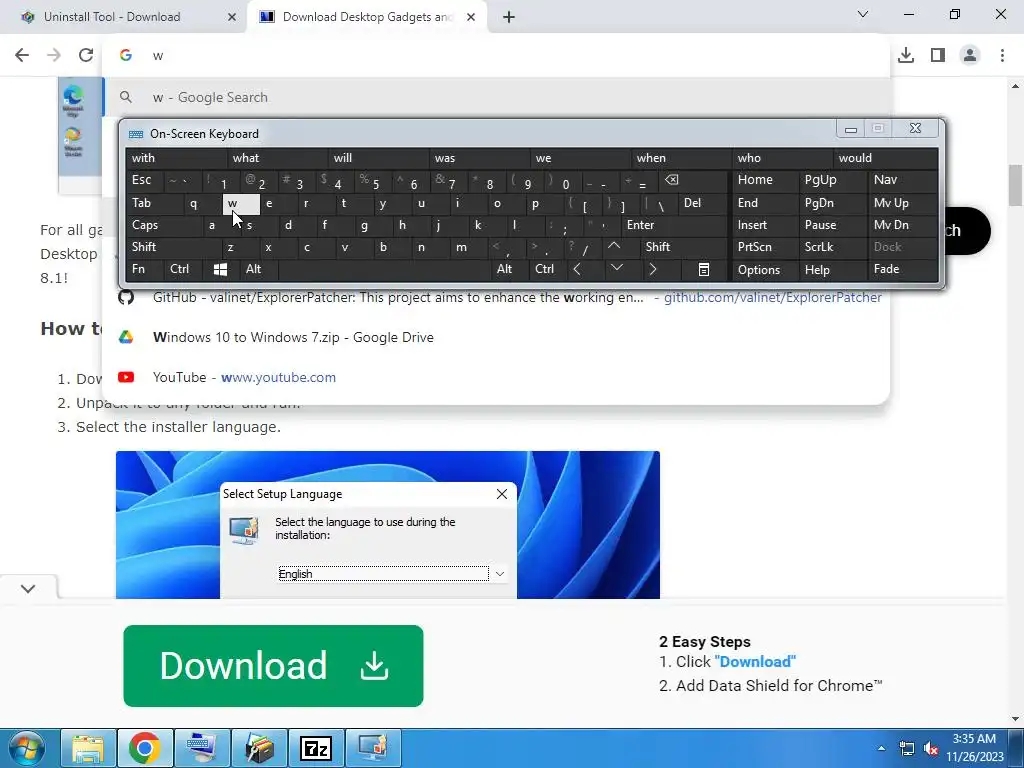The image size is (1024, 768).
Task: Select the GitHub ExplorerPatcher suggestion
Action: click(496, 298)
